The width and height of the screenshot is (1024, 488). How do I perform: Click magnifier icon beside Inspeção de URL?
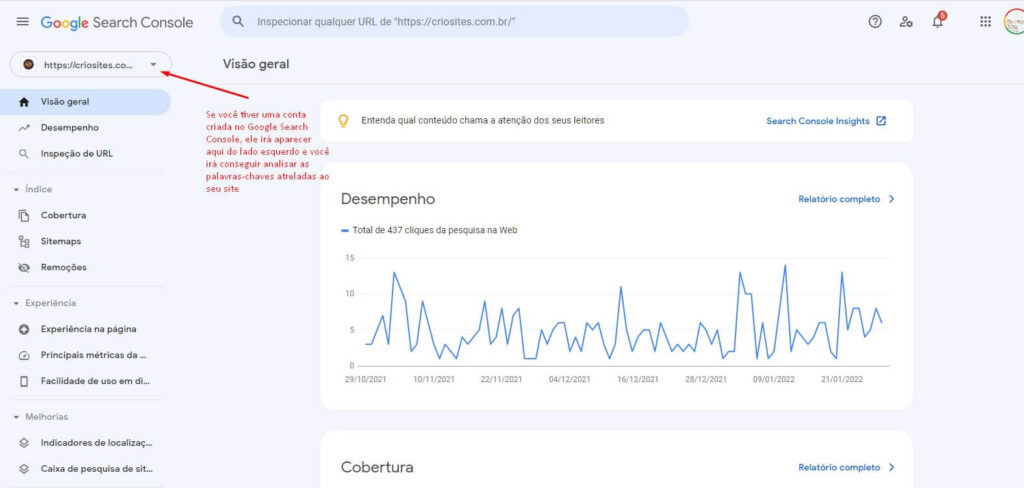24,154
